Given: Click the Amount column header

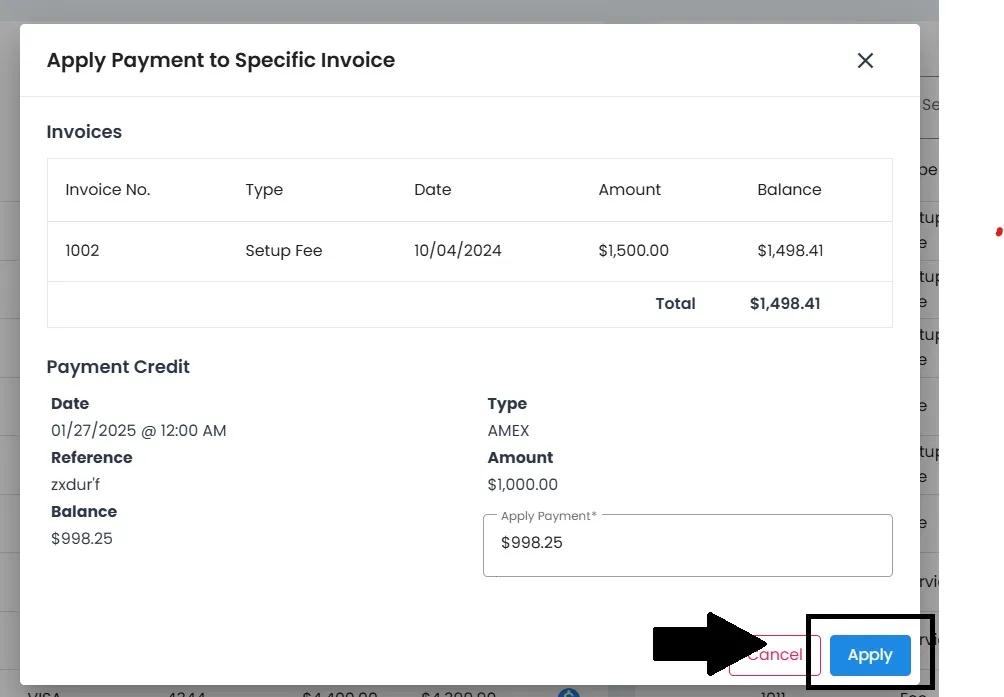Looking at the screenshot, I should (x=630, y=190).
